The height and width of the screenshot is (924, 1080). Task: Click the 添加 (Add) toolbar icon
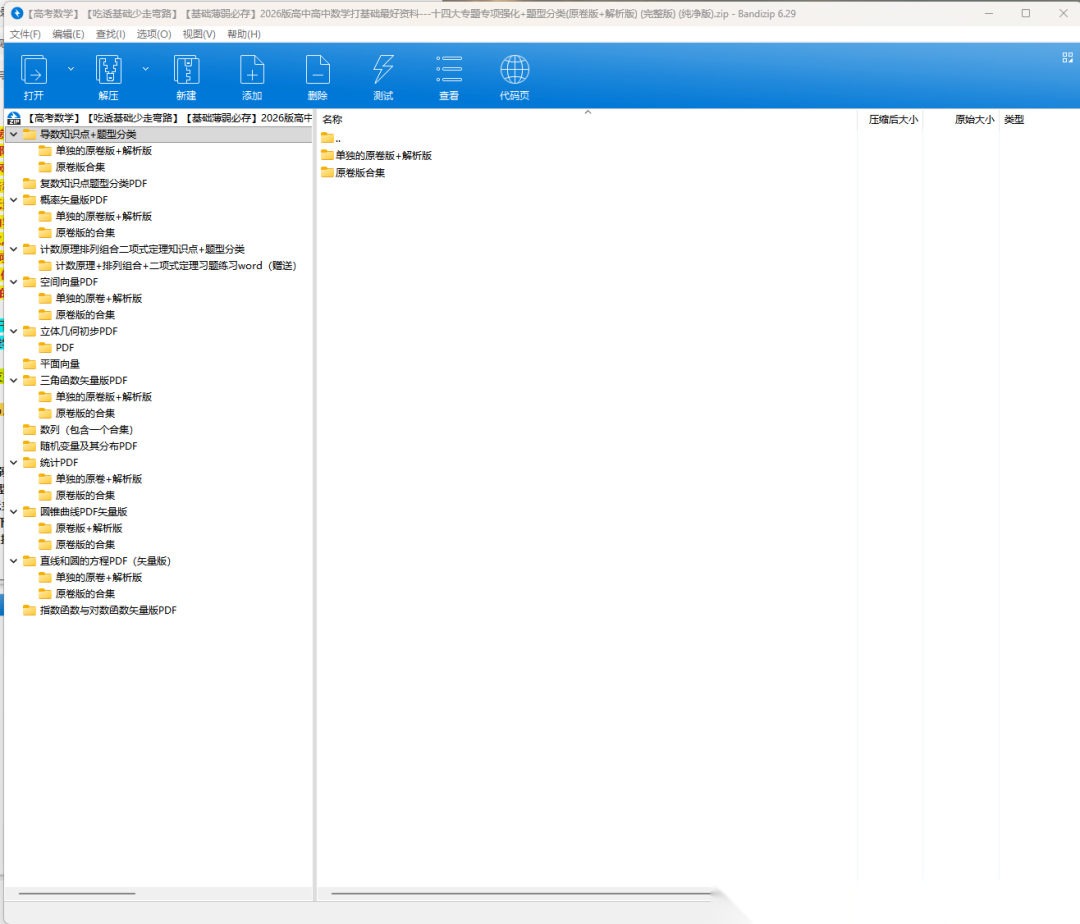click(252, 71)
